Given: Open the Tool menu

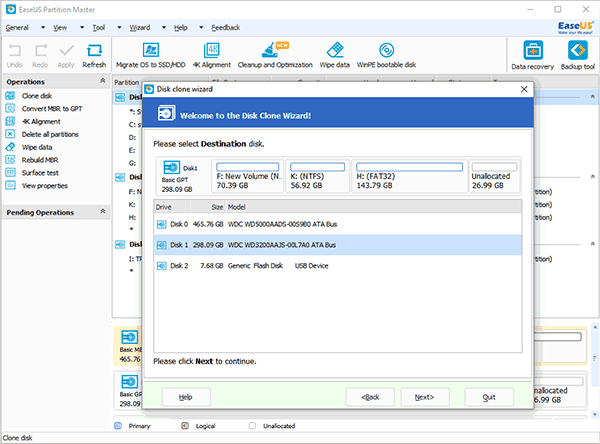Looking at the screenshot, I should pos(99,28).
